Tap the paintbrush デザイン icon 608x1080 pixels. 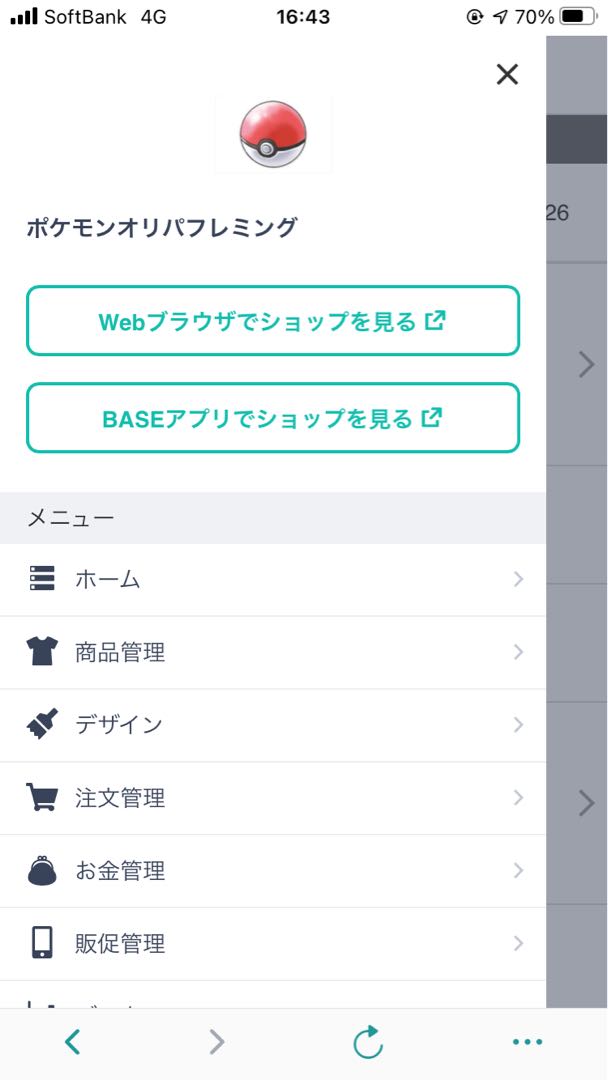pos(42,725)
